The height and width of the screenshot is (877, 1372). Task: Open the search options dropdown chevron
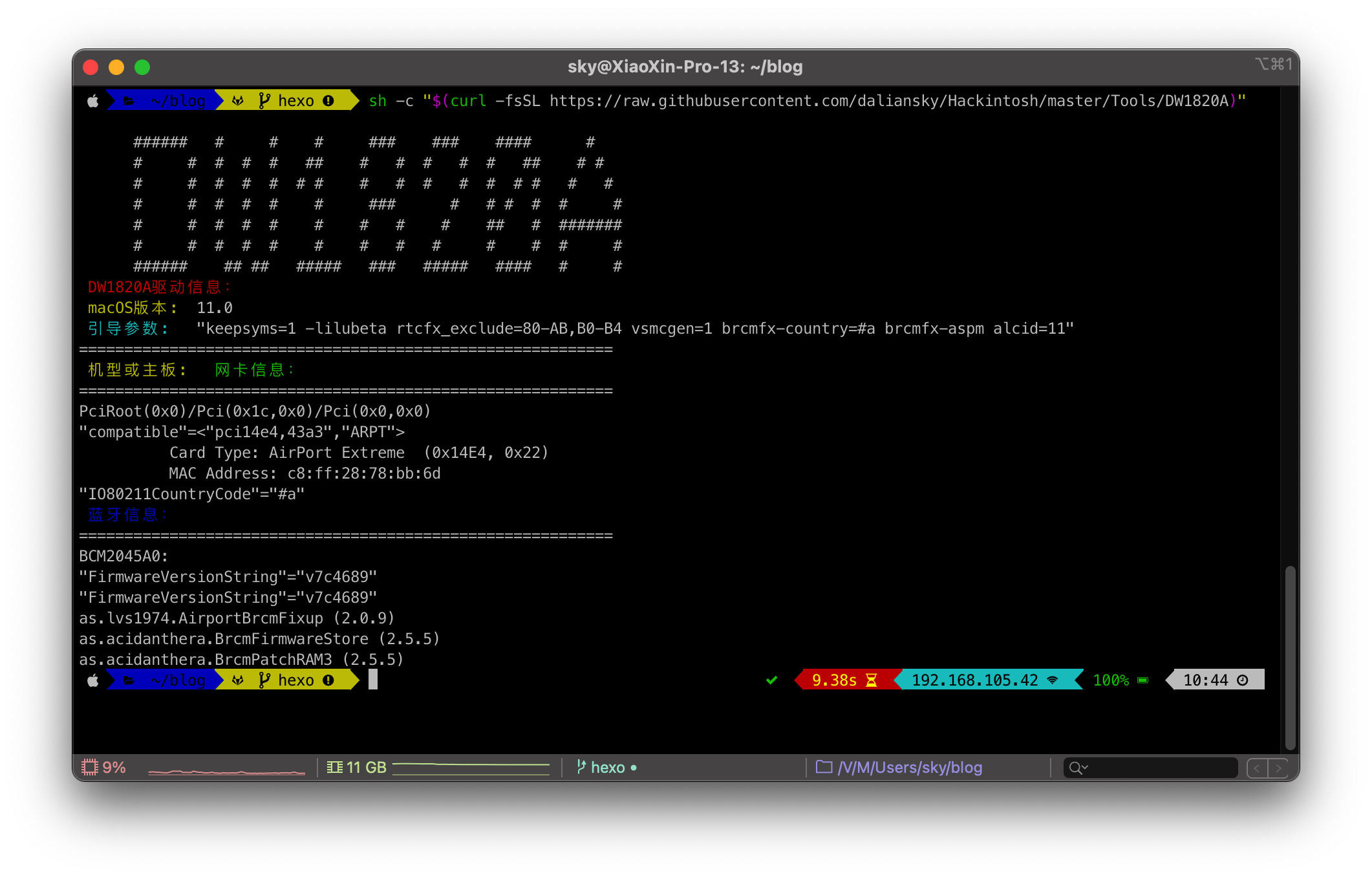coord(1086,768)
